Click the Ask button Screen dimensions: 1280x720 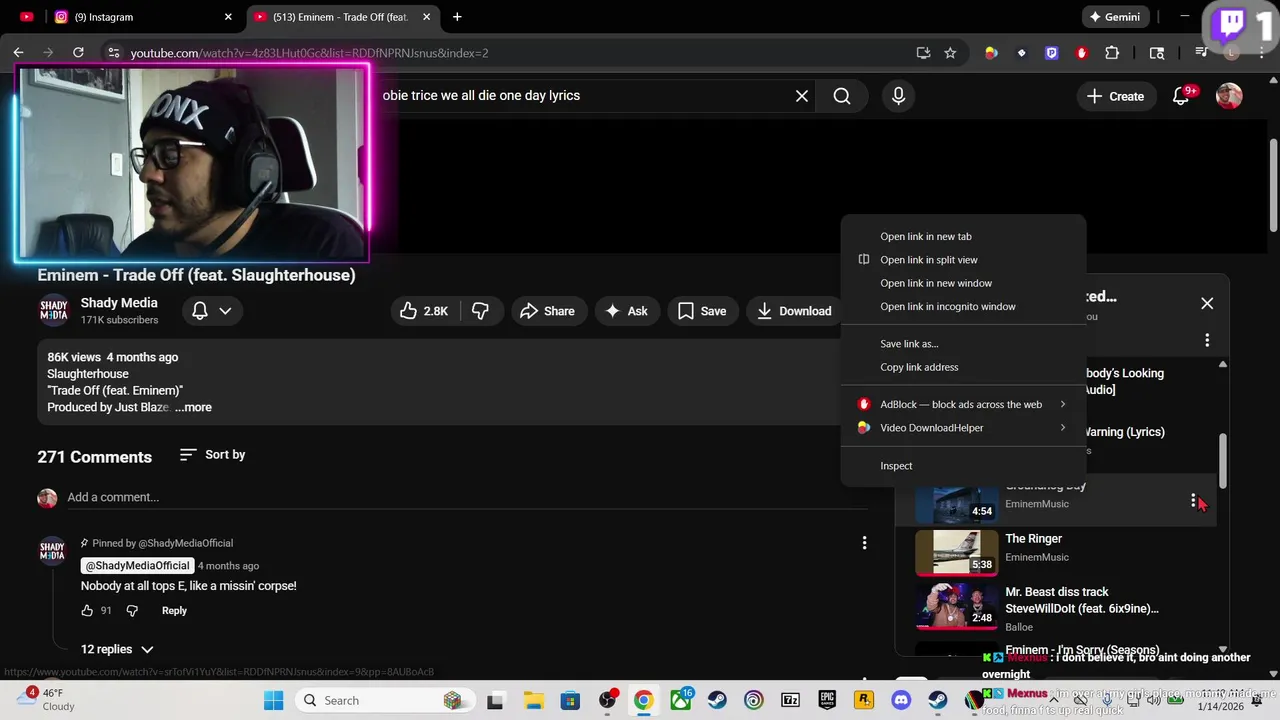point(627,311)
